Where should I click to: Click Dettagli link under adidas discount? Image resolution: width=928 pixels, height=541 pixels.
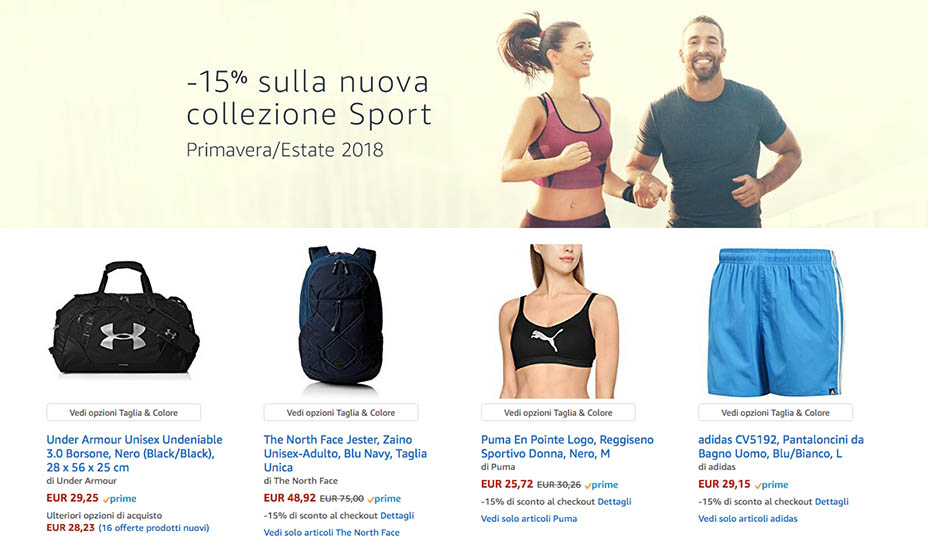(832, 501)
